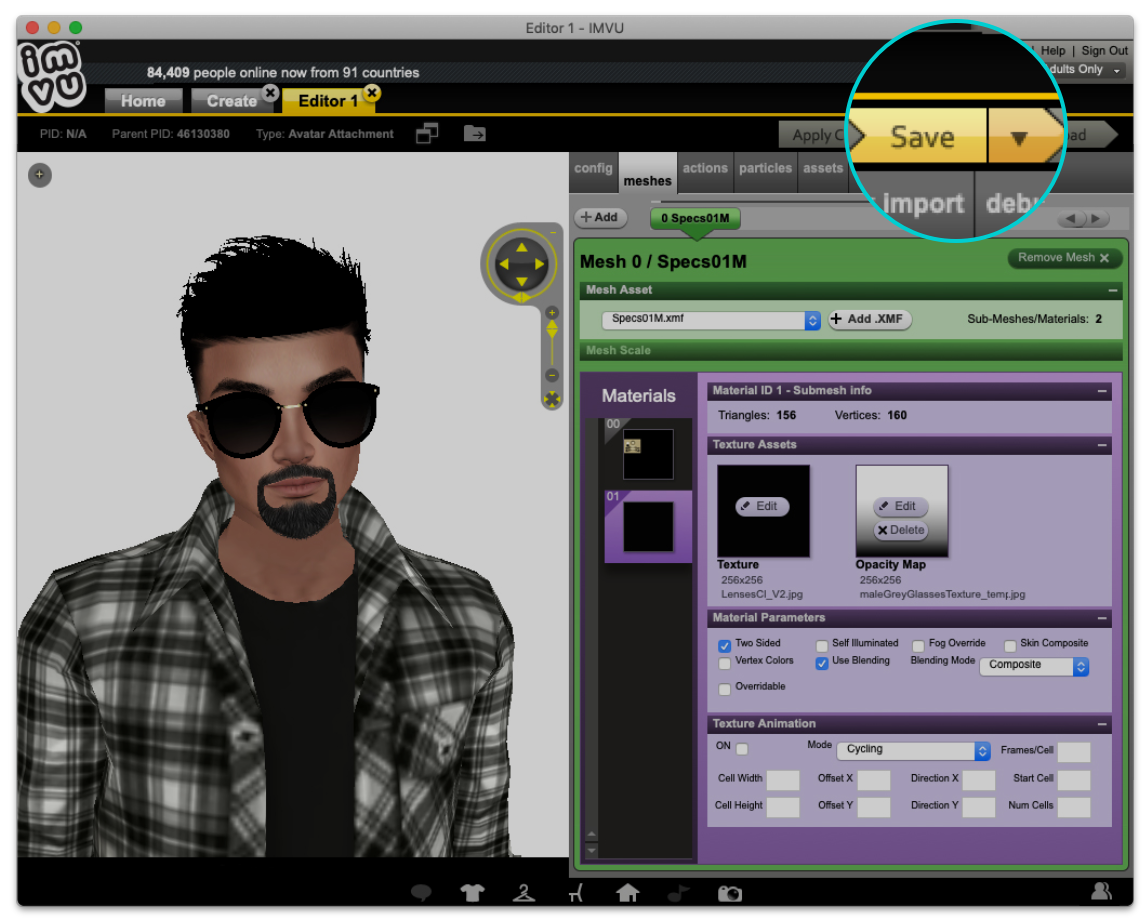Click the IMVU logo
The width and height of the screenshot is (1147, 923).
click(51, 75)
